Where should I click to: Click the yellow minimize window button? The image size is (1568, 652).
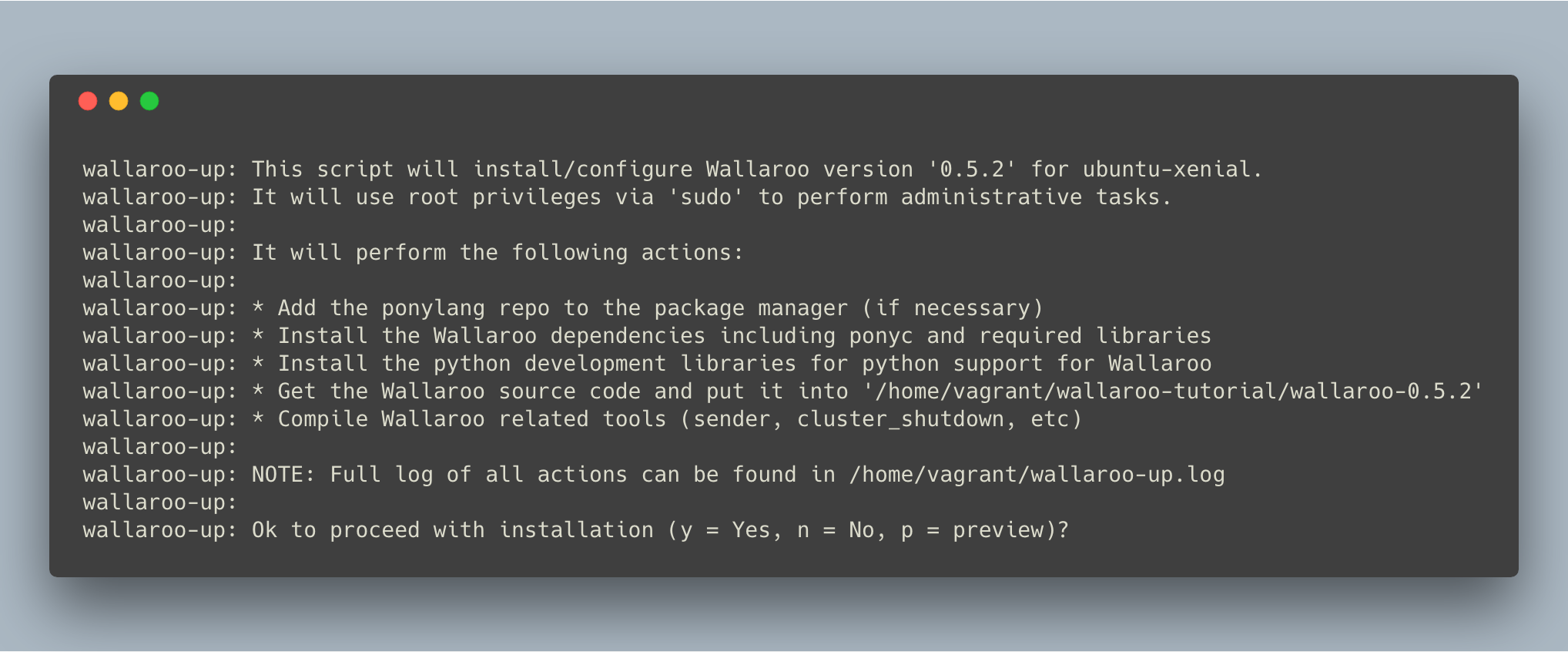119,101
